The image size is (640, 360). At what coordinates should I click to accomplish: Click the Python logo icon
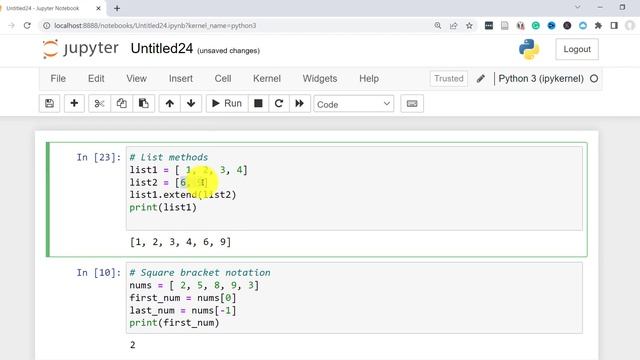pos(529,49)
